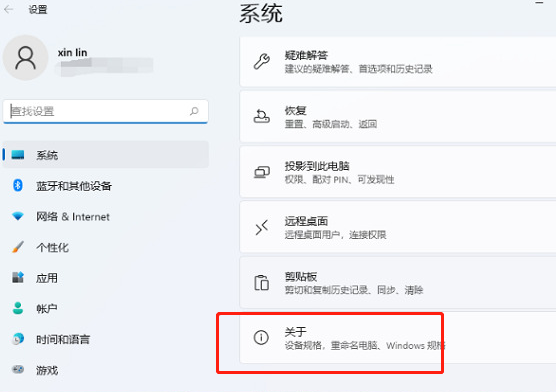Select the 系统 page heading
This screenshot has height=392, width=556.
[261, 13]
